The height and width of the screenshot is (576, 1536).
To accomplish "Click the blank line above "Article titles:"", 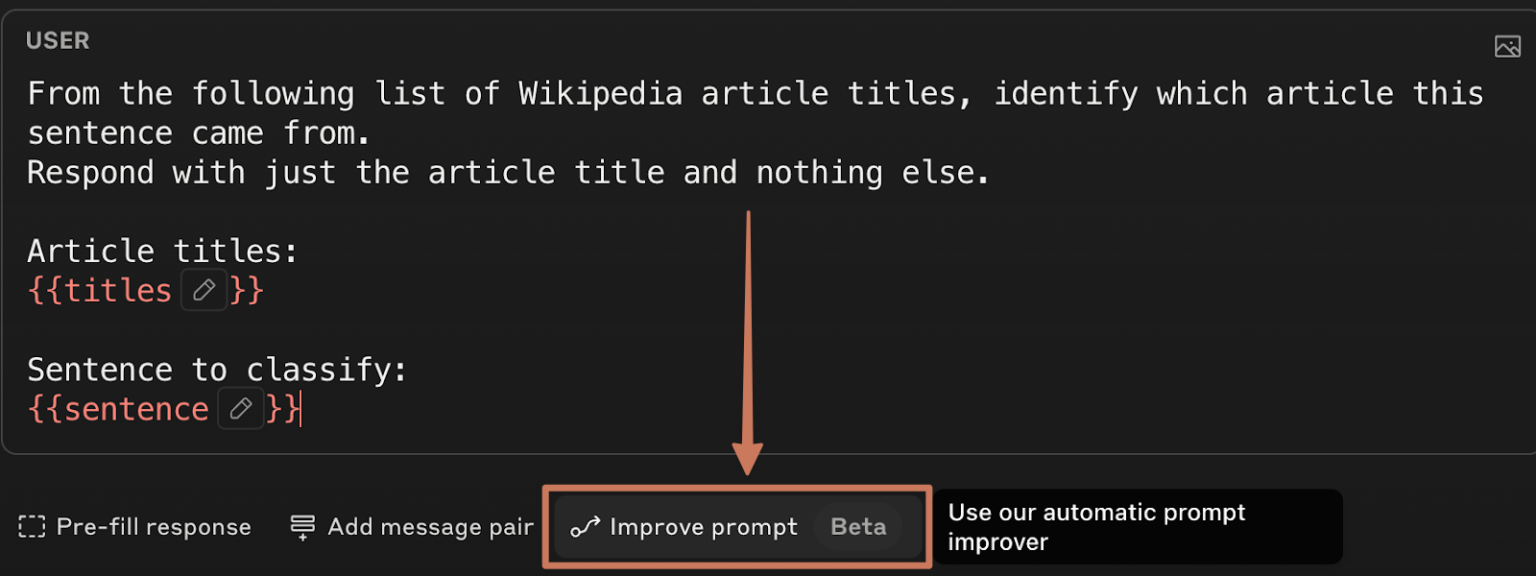I will [x=300, y=212].
